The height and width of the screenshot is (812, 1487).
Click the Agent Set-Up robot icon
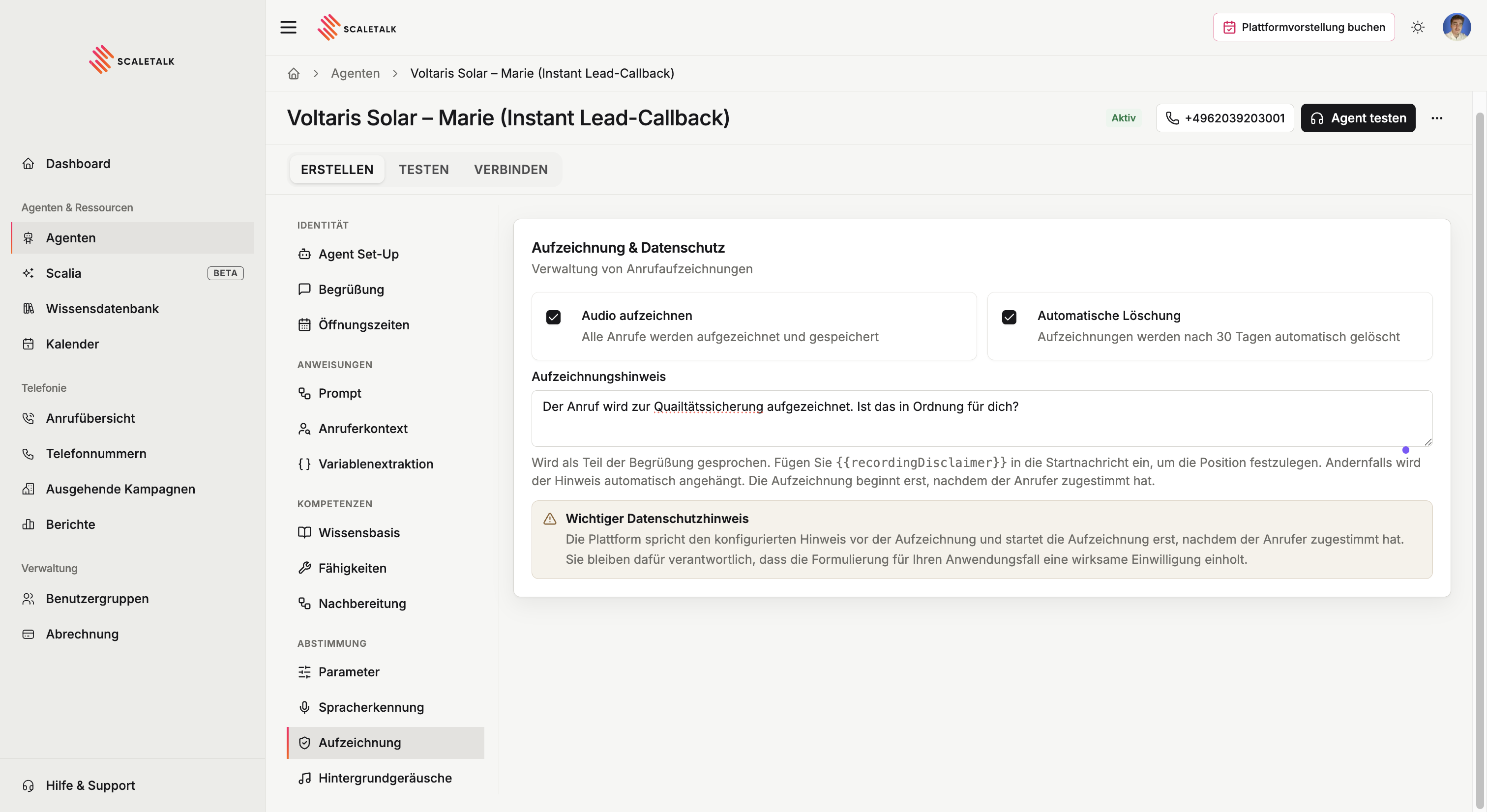coord(304,254)
